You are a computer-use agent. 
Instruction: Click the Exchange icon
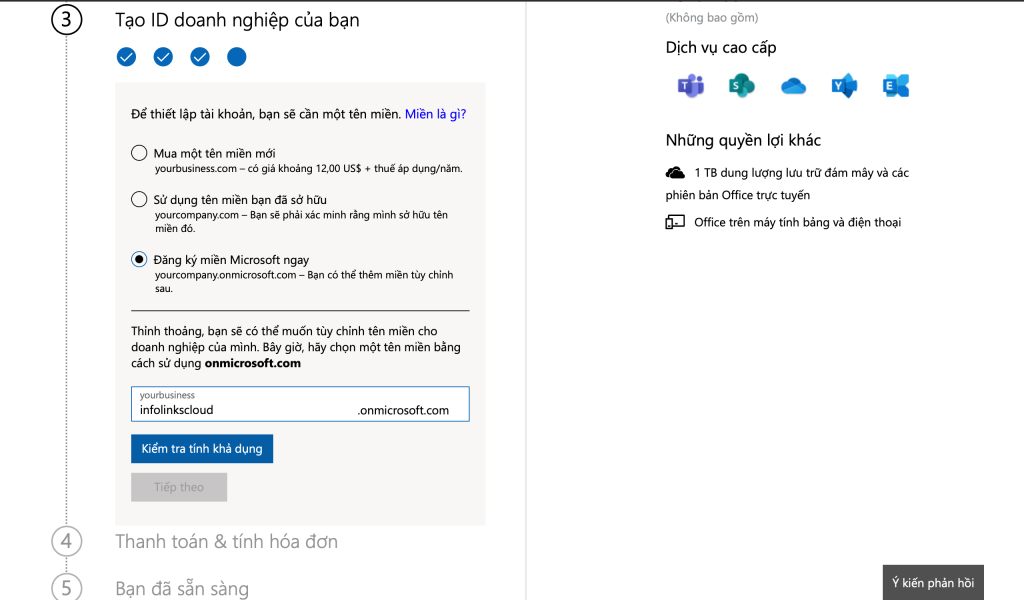click(x=896, y=86)
